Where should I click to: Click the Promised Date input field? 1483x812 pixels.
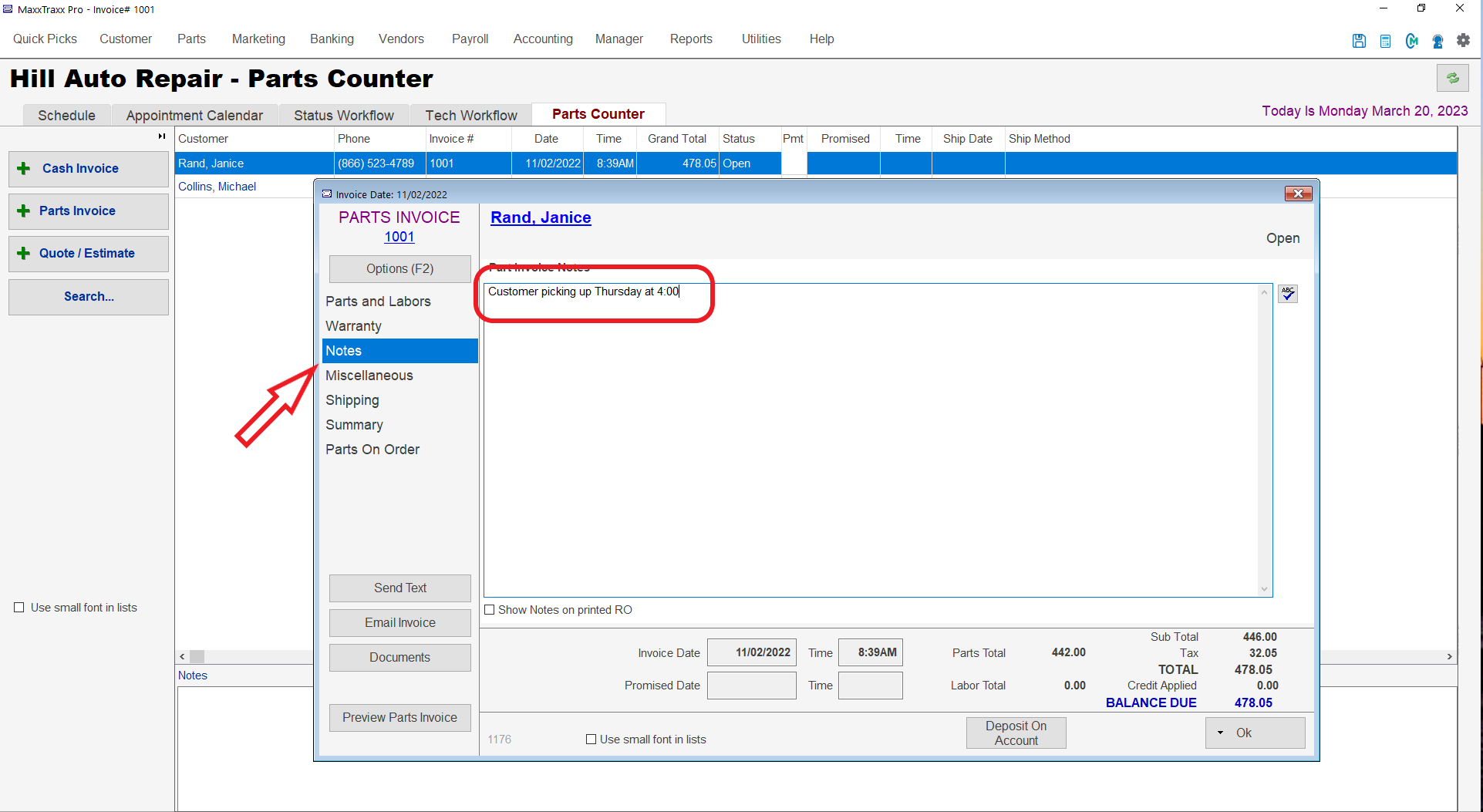tap(751, 686)
